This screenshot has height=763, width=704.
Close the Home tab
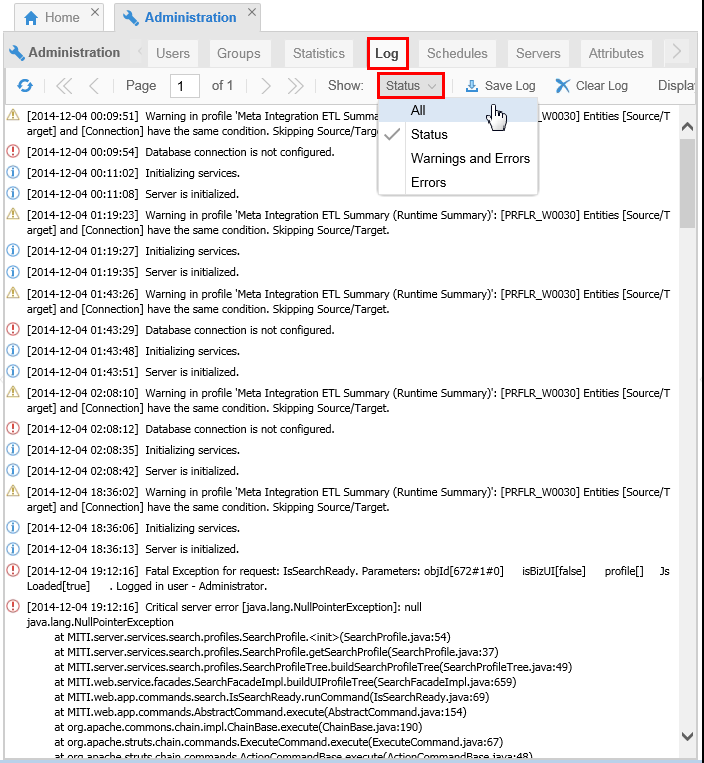coord(95,12)
